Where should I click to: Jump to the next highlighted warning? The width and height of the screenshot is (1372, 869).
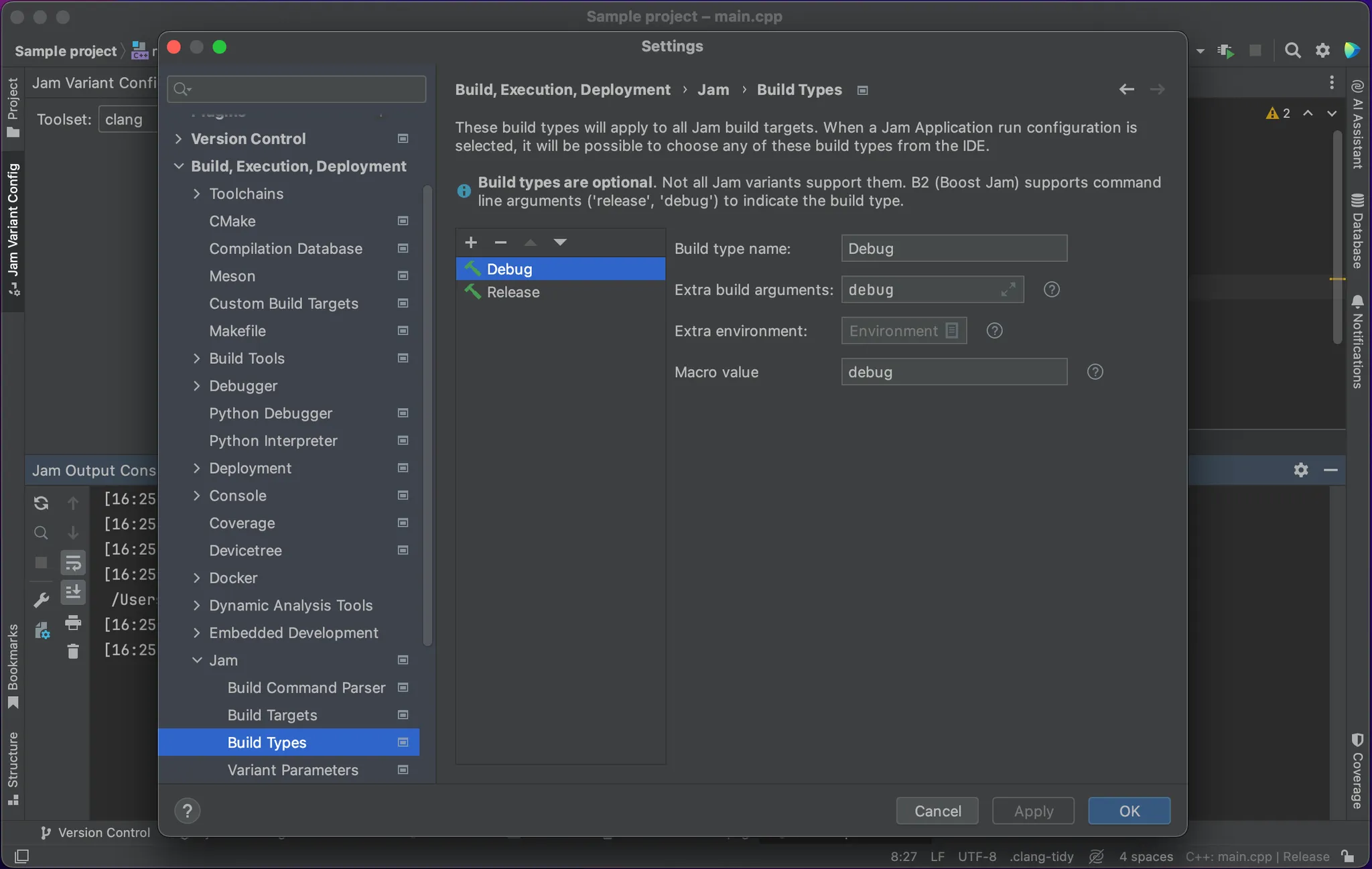pos(1332,114)
